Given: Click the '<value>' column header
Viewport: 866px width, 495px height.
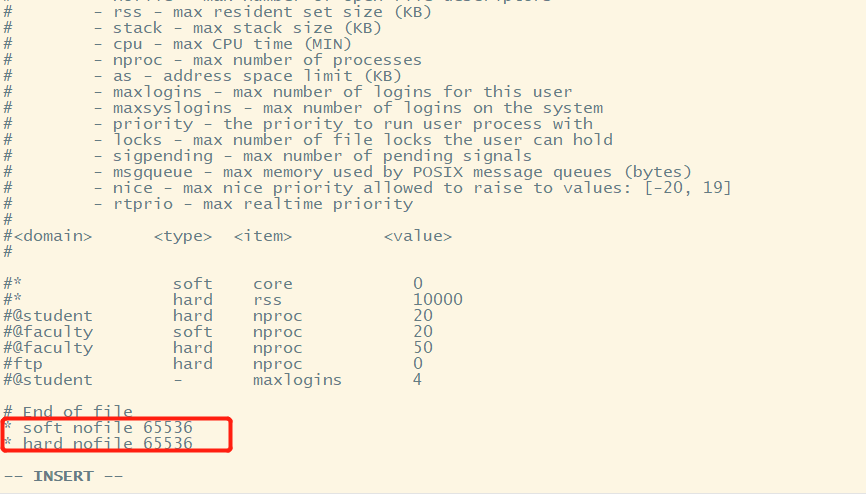Looking at the screenshot, I should [418, 236].
